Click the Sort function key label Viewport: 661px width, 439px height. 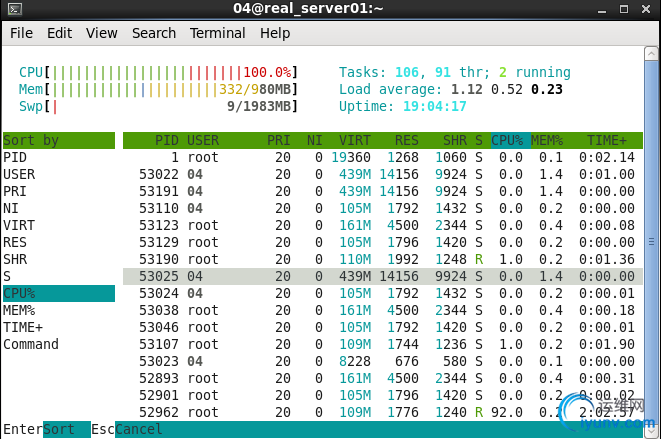point(67,429)
